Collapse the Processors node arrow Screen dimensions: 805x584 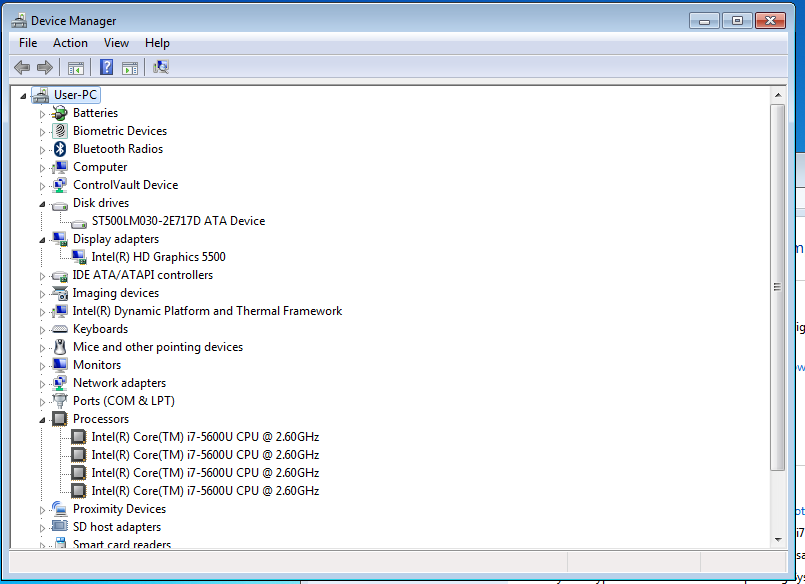click(x=43, y=420)
